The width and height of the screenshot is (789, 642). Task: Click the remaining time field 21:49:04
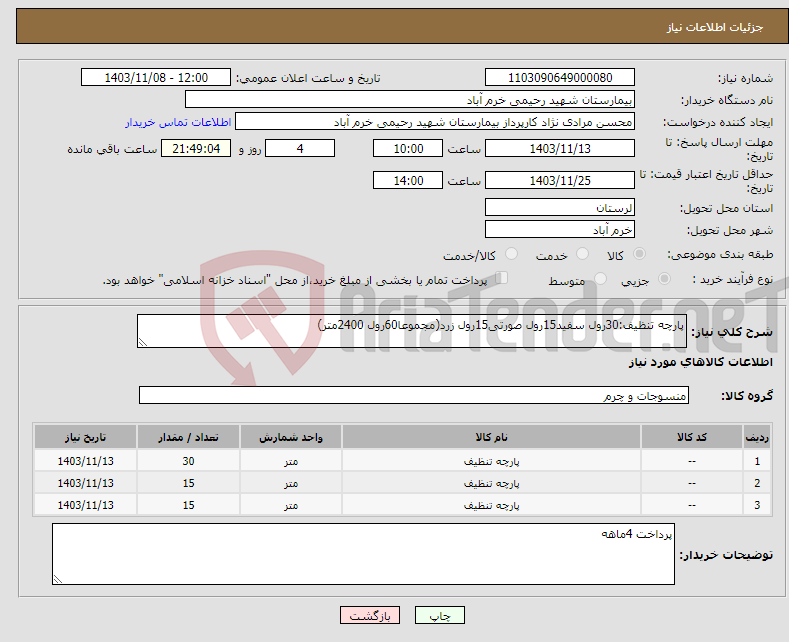point(196,148)
